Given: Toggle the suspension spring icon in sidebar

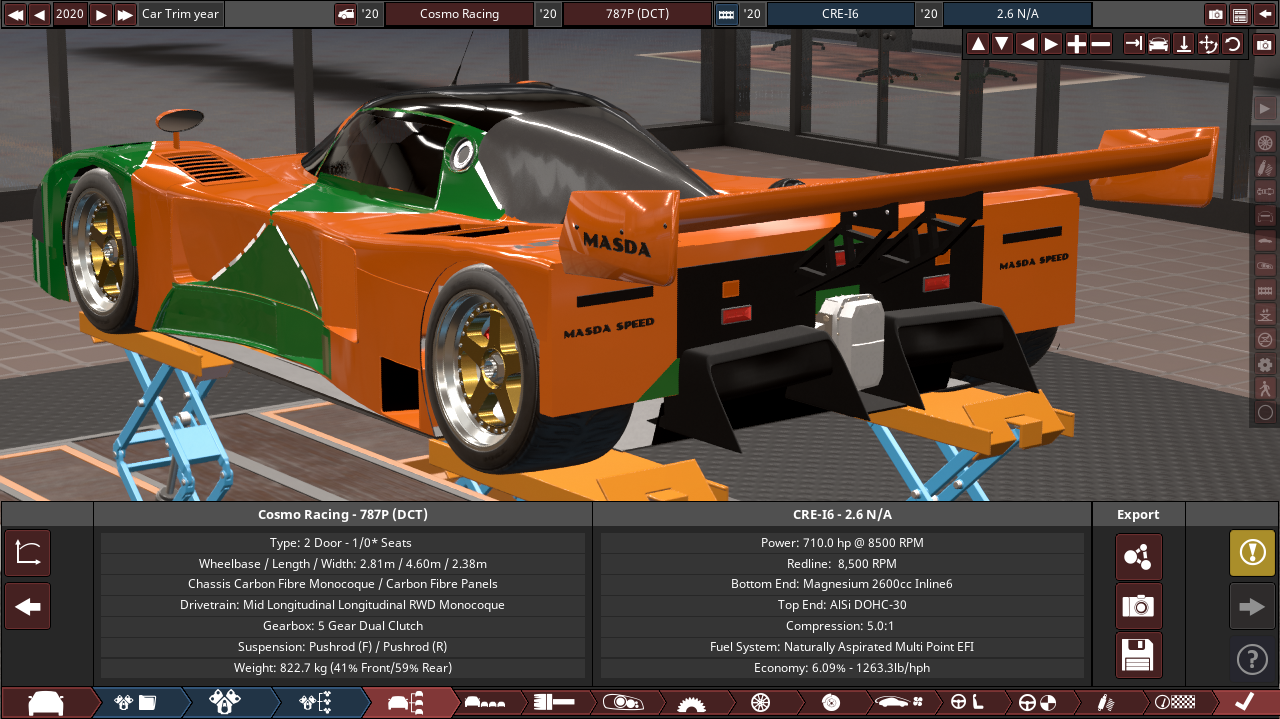Looking at the screenshot, I should pos(1265,167).
